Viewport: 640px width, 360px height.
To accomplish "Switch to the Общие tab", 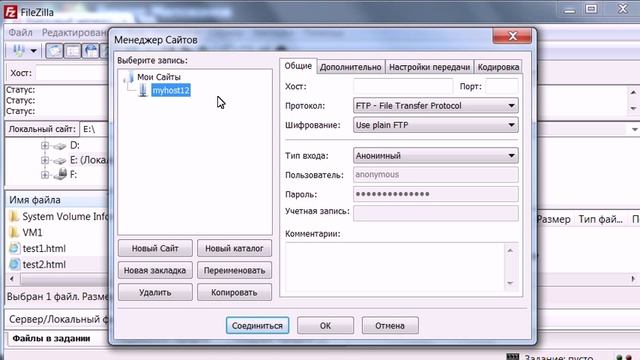I will coord(298,66).
